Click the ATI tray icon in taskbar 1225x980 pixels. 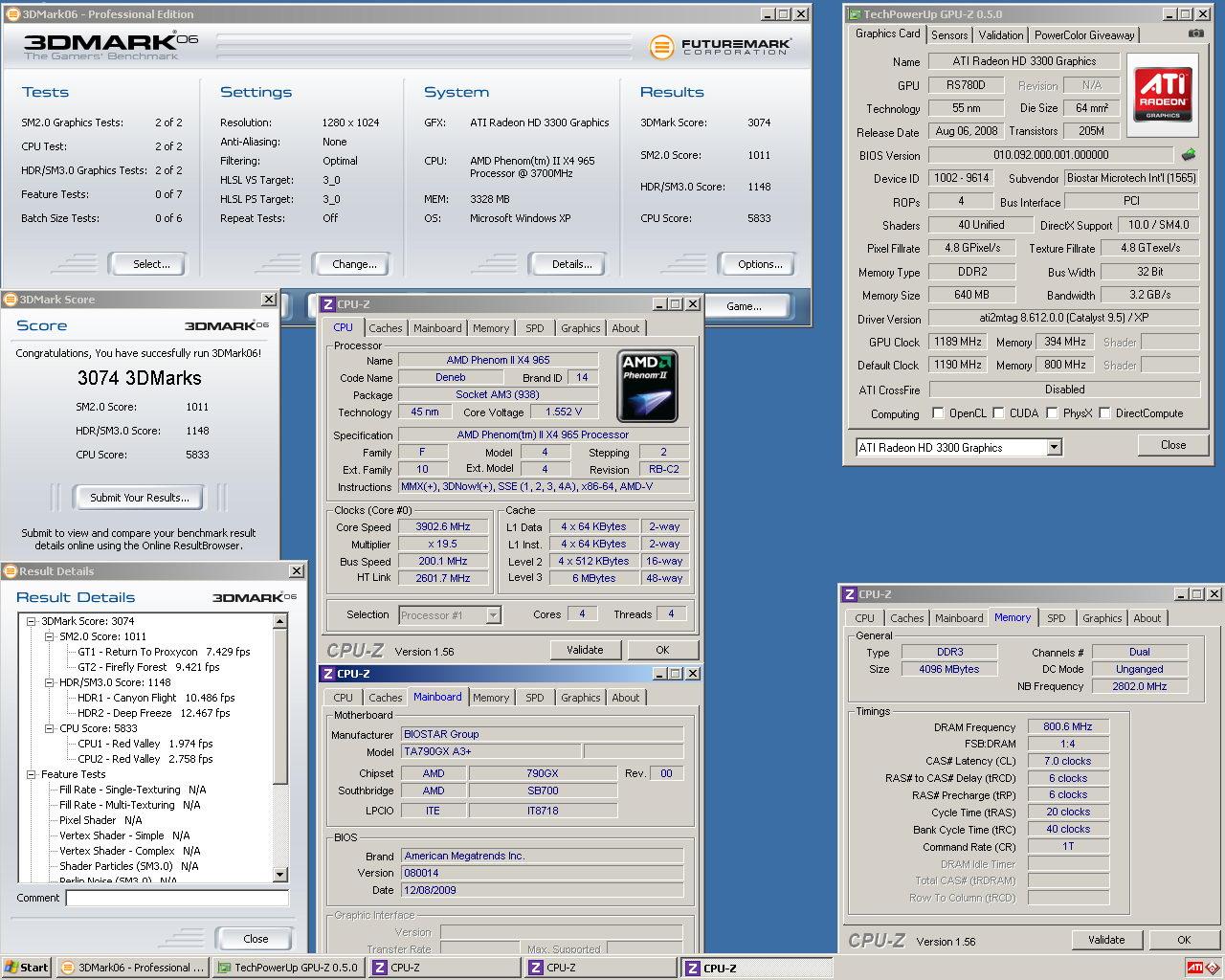click(1194, 968)
